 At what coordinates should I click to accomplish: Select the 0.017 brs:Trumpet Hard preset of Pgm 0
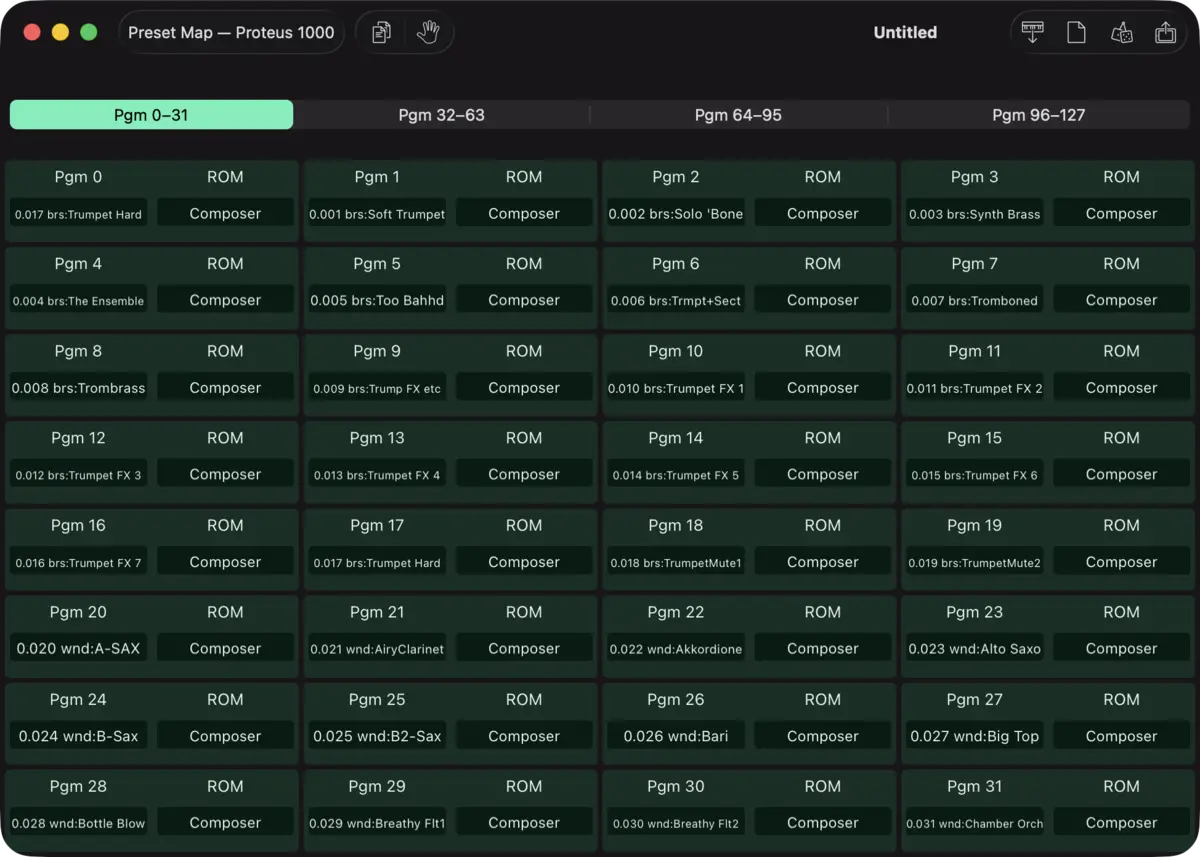point(78,214)
